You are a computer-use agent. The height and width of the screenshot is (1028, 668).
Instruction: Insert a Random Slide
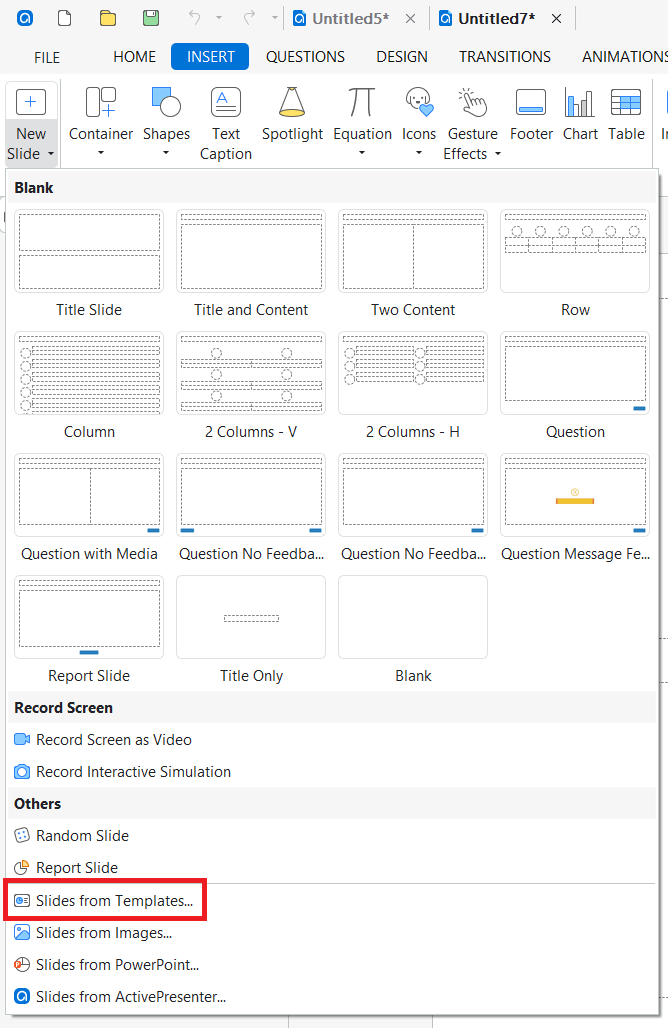tap(331, 836)
